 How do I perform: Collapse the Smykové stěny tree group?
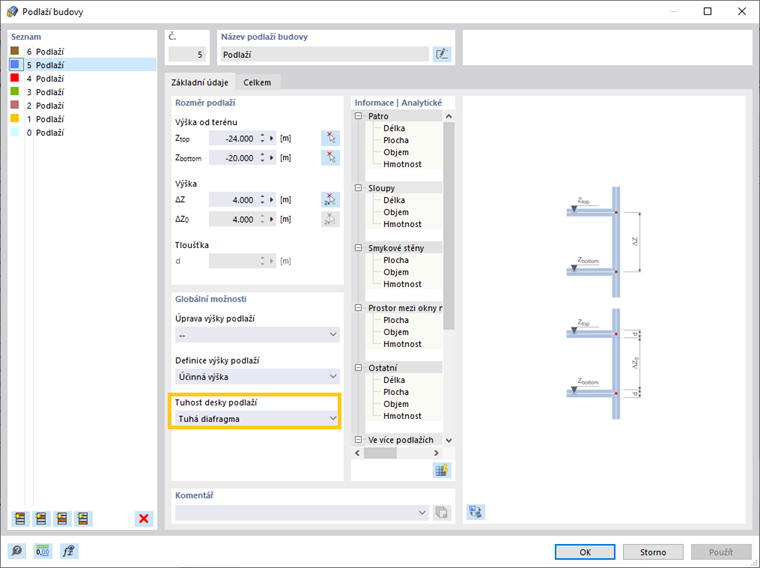click(359, 248)
